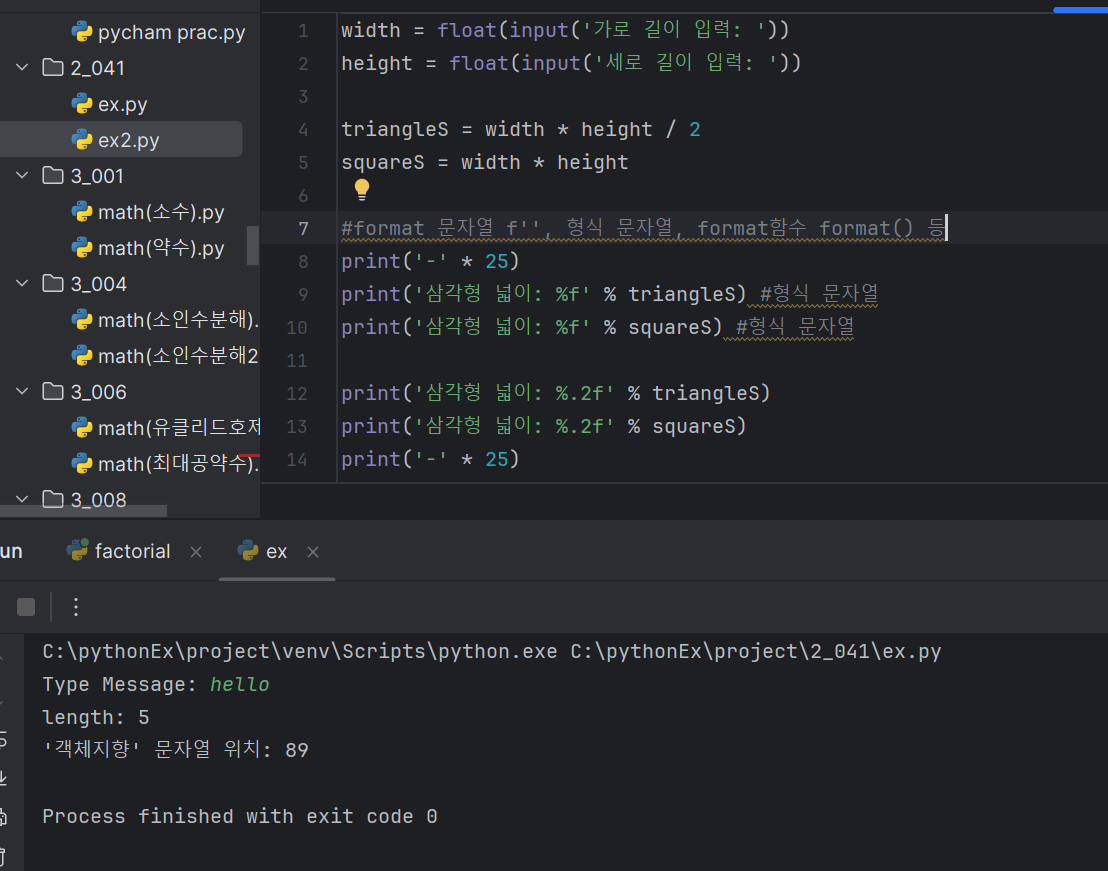Click the Python icon on ex tab
The width and height of the screenshot is (1108, 871).
(x=248, y=550)
